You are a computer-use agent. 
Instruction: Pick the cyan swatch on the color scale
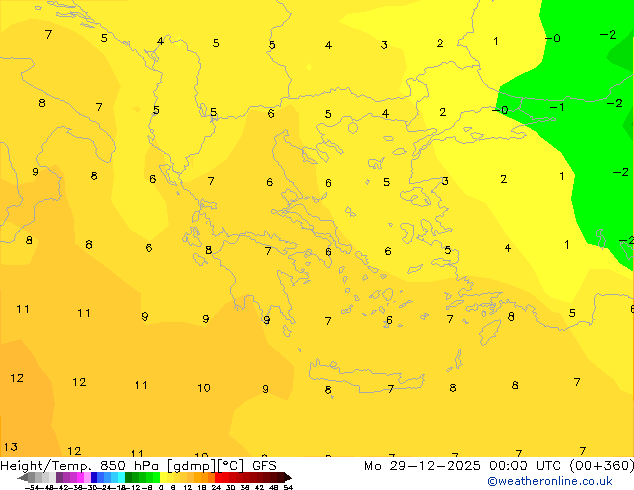pyautogui.click(x=121, y=478)
